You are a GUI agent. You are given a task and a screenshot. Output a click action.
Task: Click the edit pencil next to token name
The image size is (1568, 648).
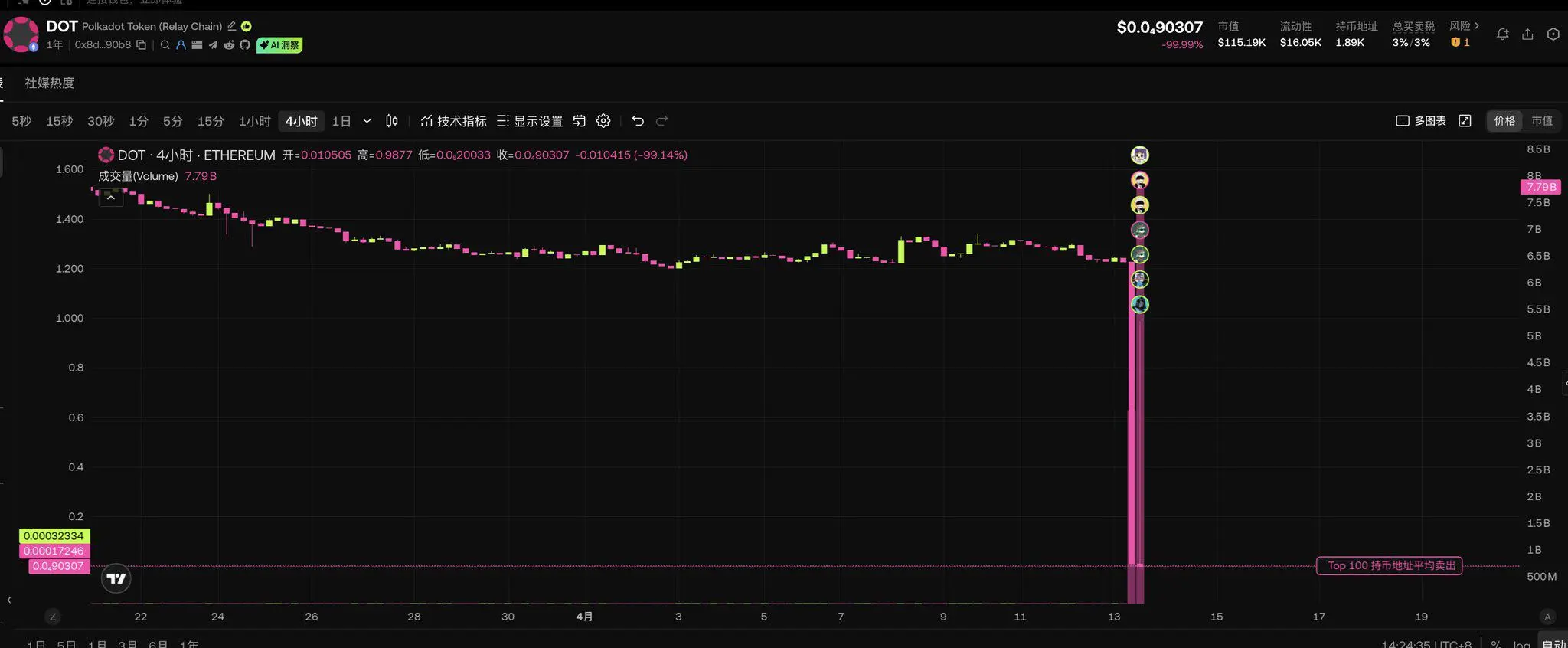[x=232, y=26]
